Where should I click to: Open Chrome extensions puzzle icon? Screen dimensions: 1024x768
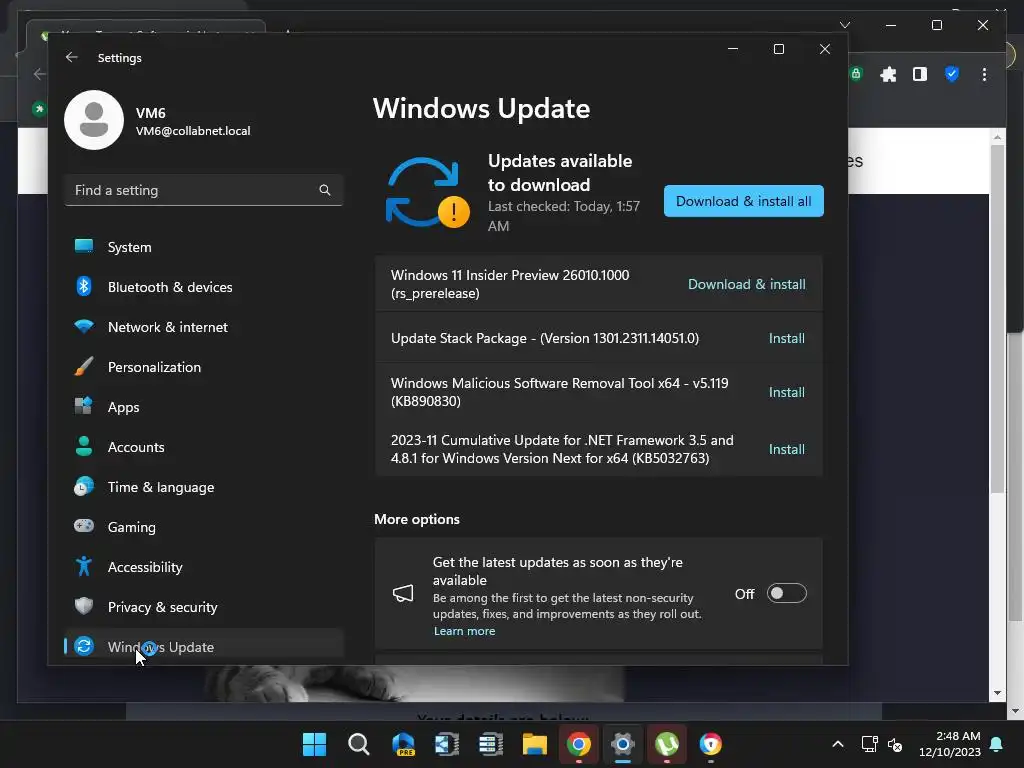click(x=888, y=74)
